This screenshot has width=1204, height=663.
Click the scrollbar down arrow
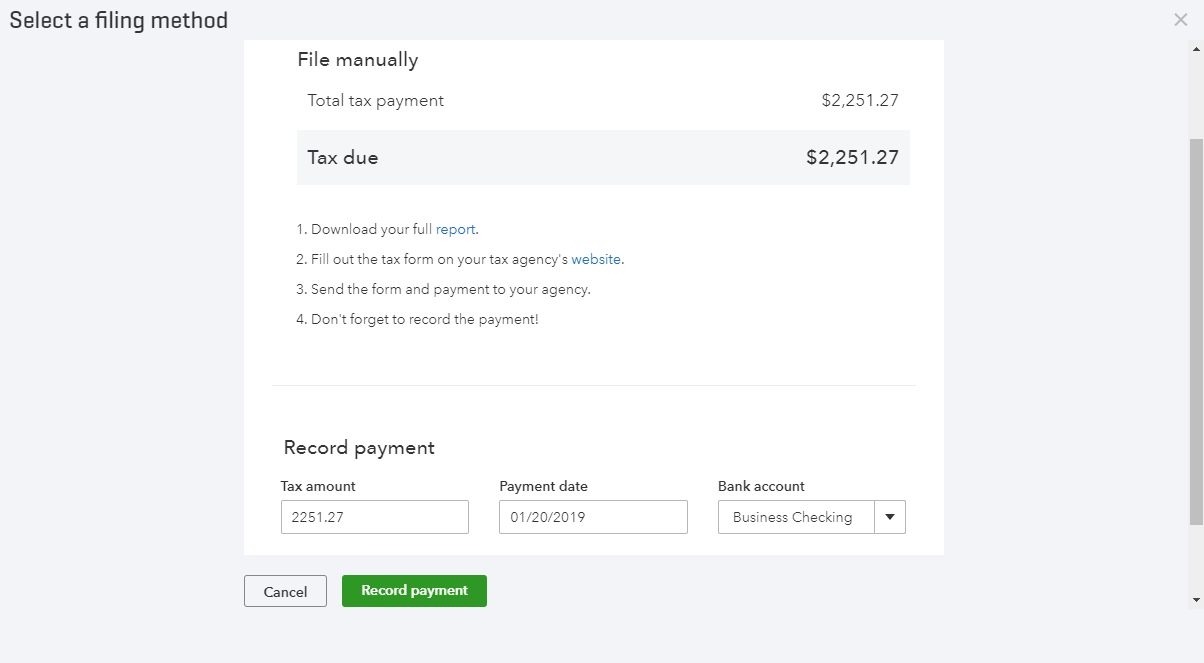tap(1196, 599)
